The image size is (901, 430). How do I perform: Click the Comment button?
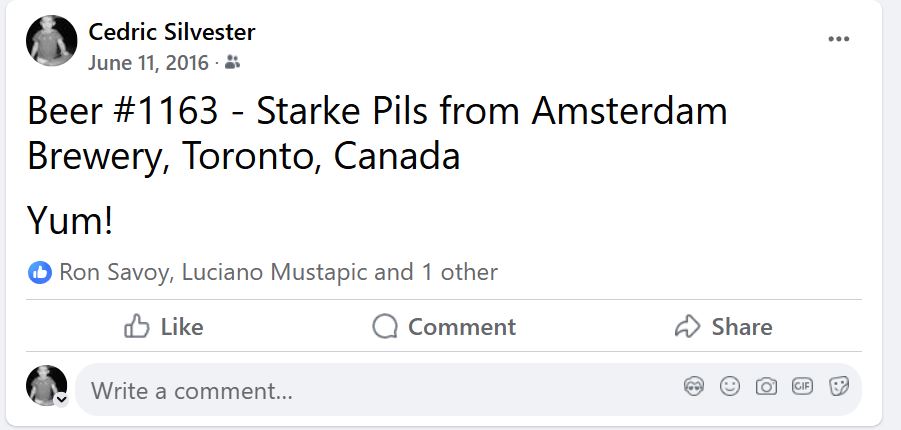coord(443,327)
